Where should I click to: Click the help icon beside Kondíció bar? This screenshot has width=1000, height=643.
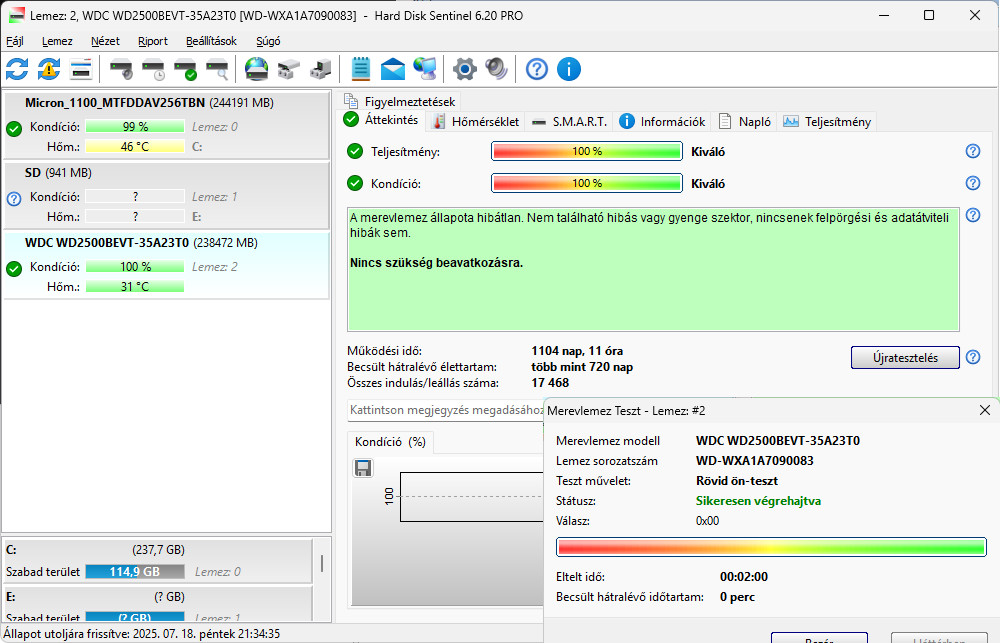tap(973, 183)
